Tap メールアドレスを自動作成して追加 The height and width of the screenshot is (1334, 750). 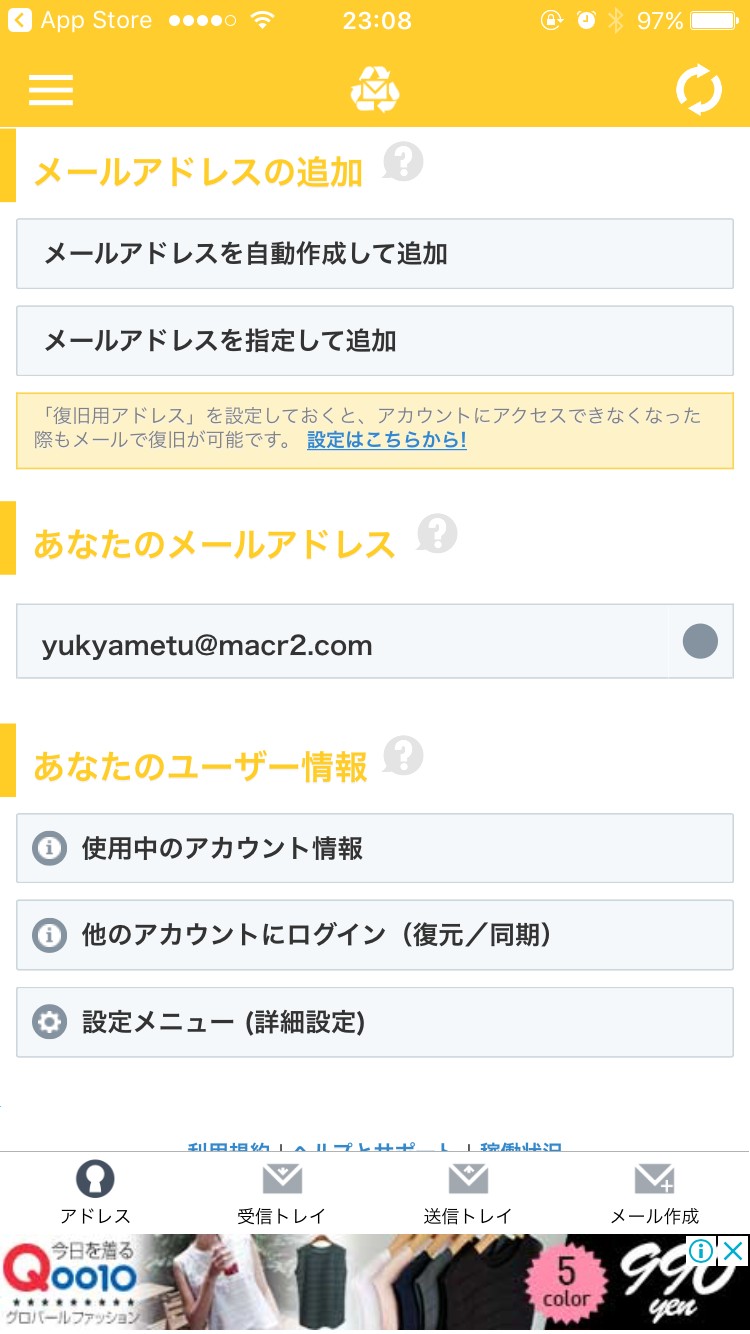tap(375, 254)
